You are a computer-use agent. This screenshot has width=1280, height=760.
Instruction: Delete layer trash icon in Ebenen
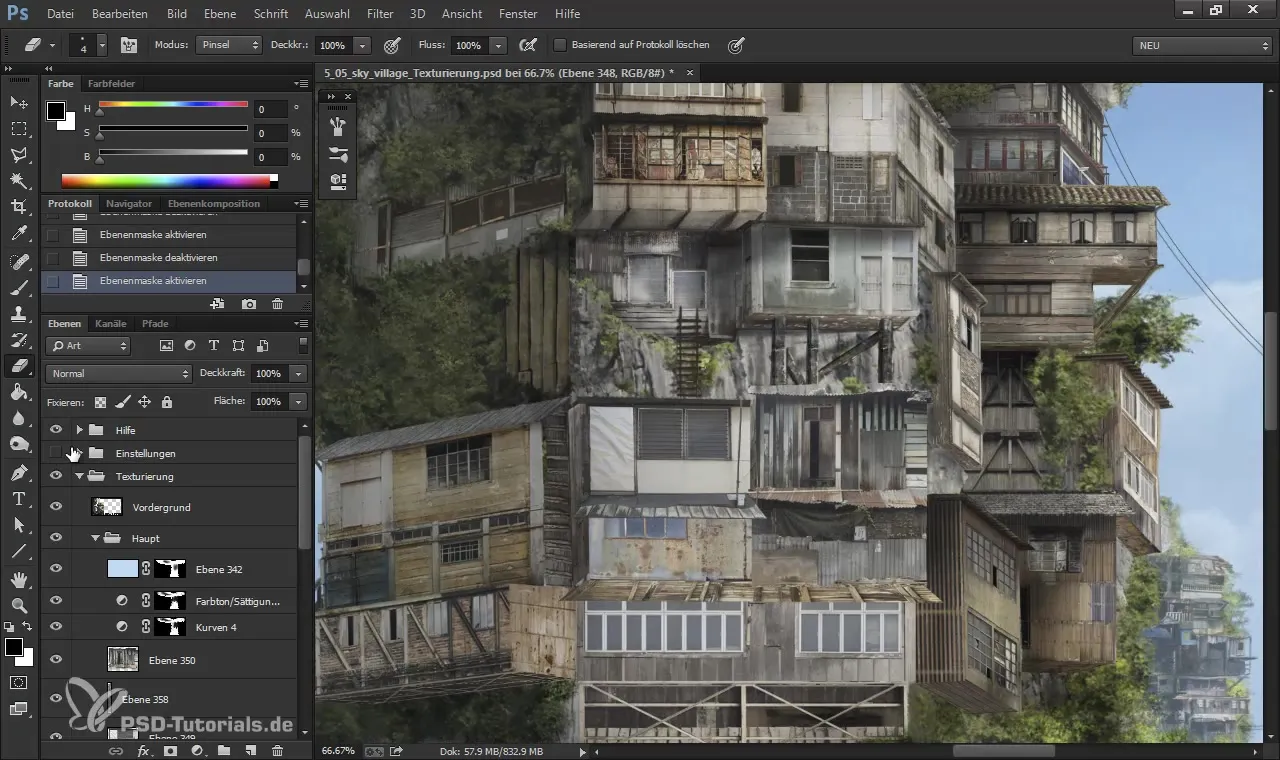click(278, 750)
